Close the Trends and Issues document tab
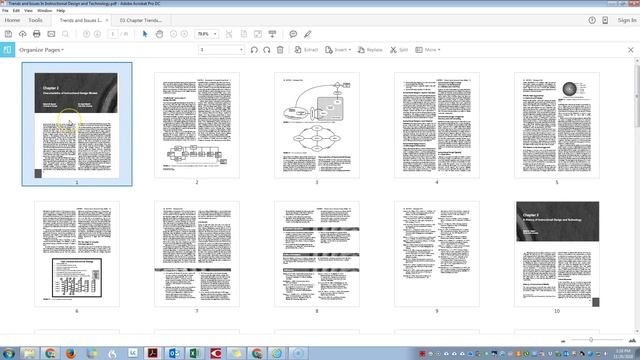The width and height of the screenshot is (640, 360). pyautogui.click(x=107, y=20)
